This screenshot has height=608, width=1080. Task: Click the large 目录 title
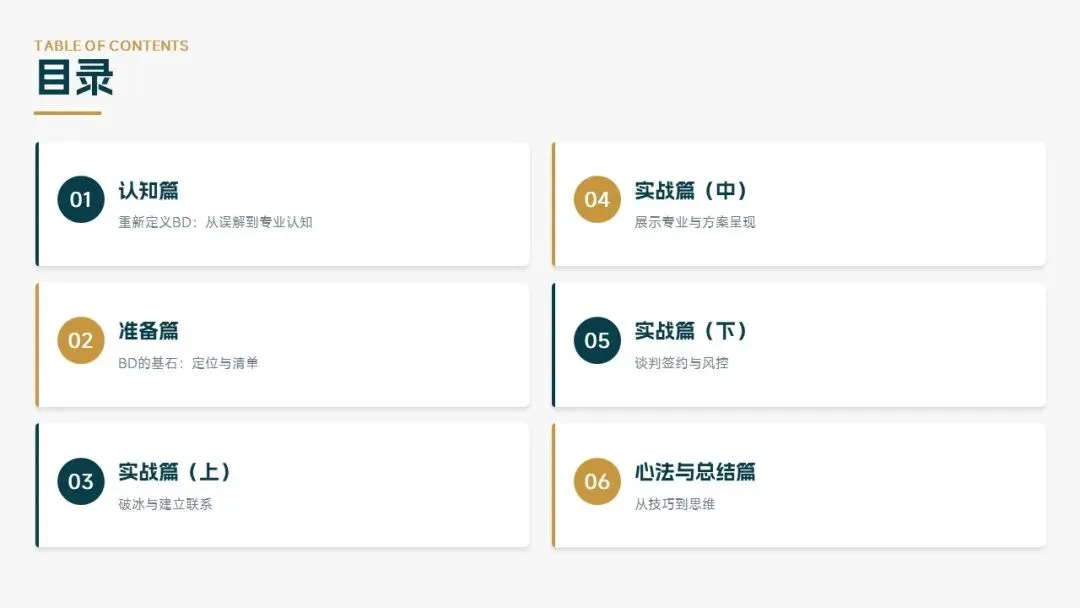tap(75, 79)
